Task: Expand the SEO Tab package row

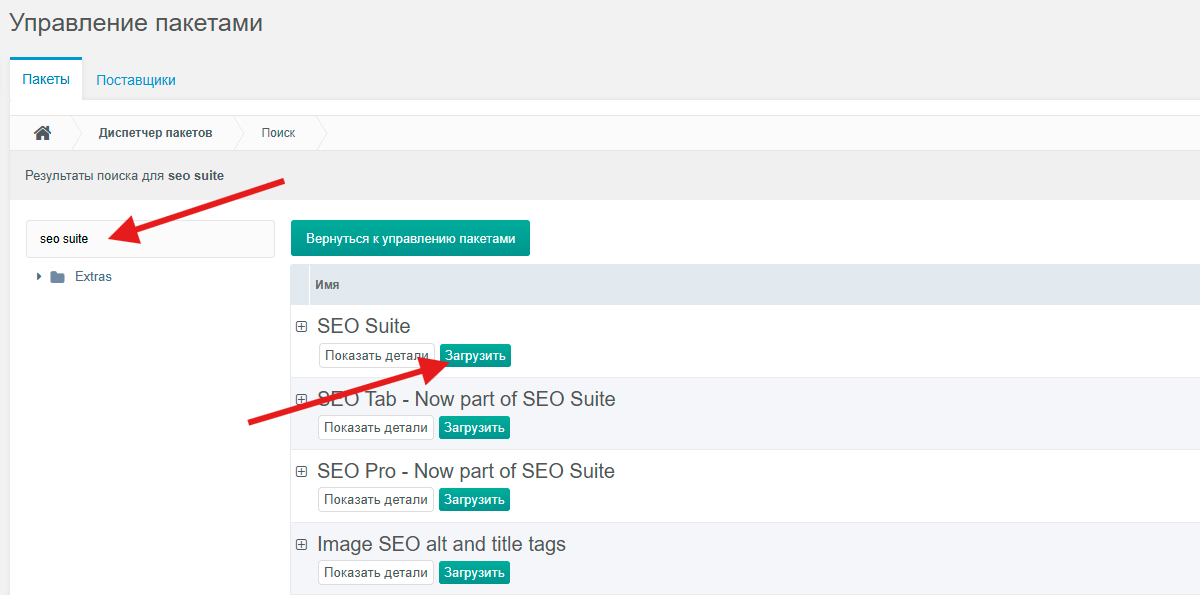Action: pos(301,399)
